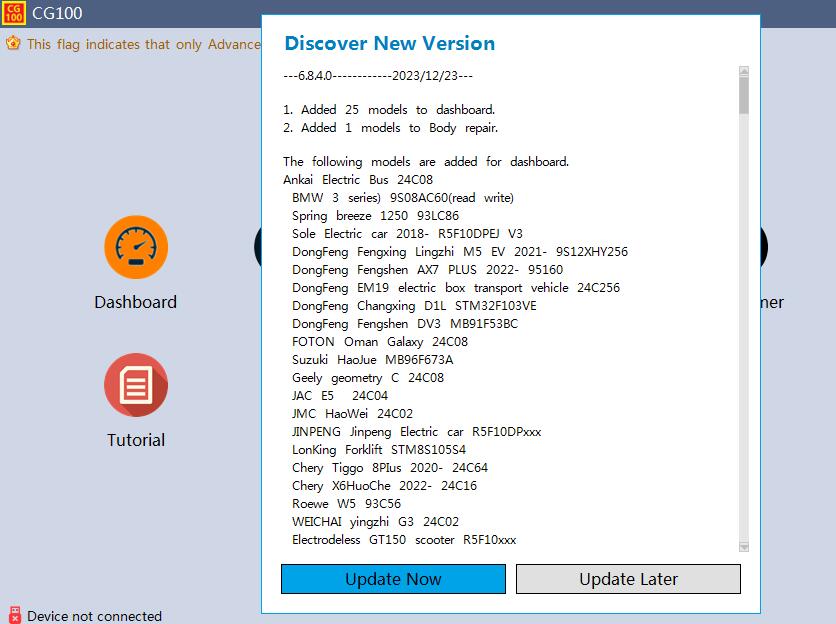Image resolution: width=836 pixels, height=624 pixels.
Task: Click the changelog scrollbar down arrow
Action: [744, 547]
